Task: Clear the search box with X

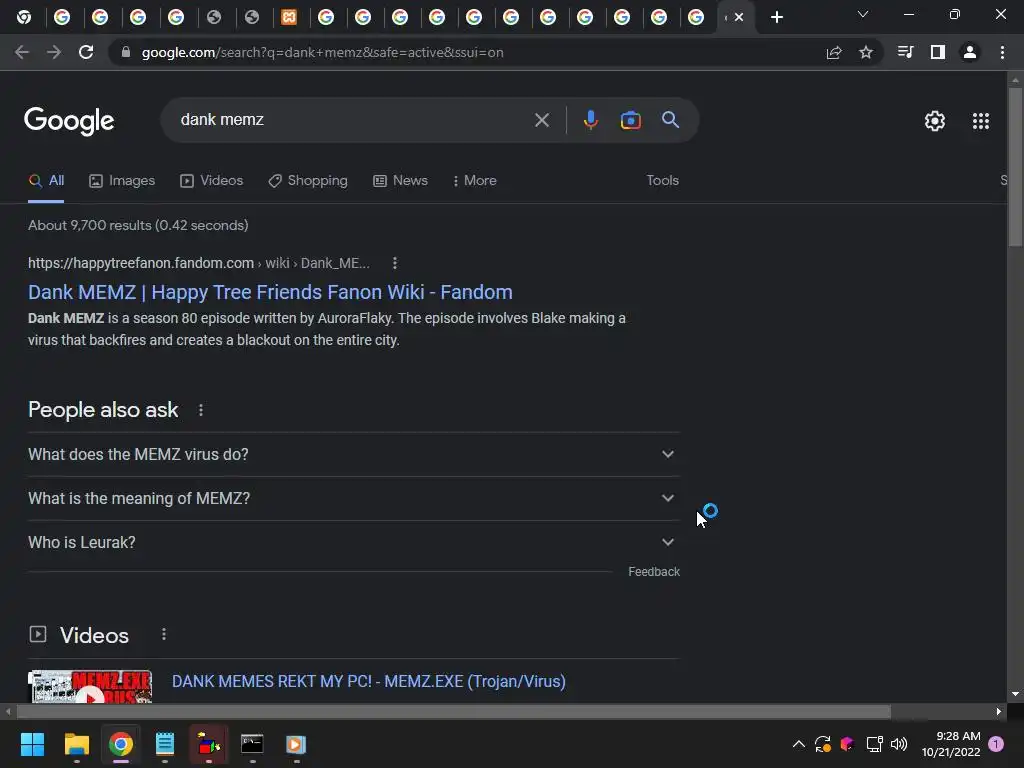Action: tap(541, 120)
